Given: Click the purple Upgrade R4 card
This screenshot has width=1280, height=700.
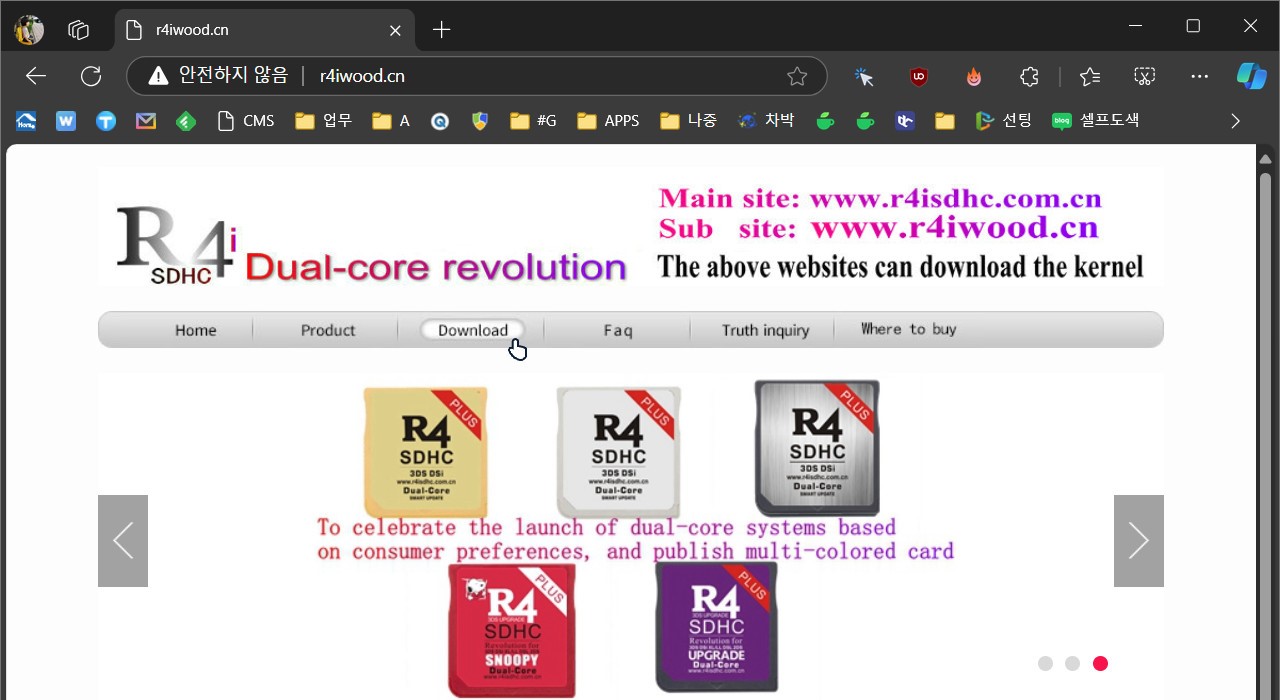Looking at the screenshot, I should click(716, 627).
